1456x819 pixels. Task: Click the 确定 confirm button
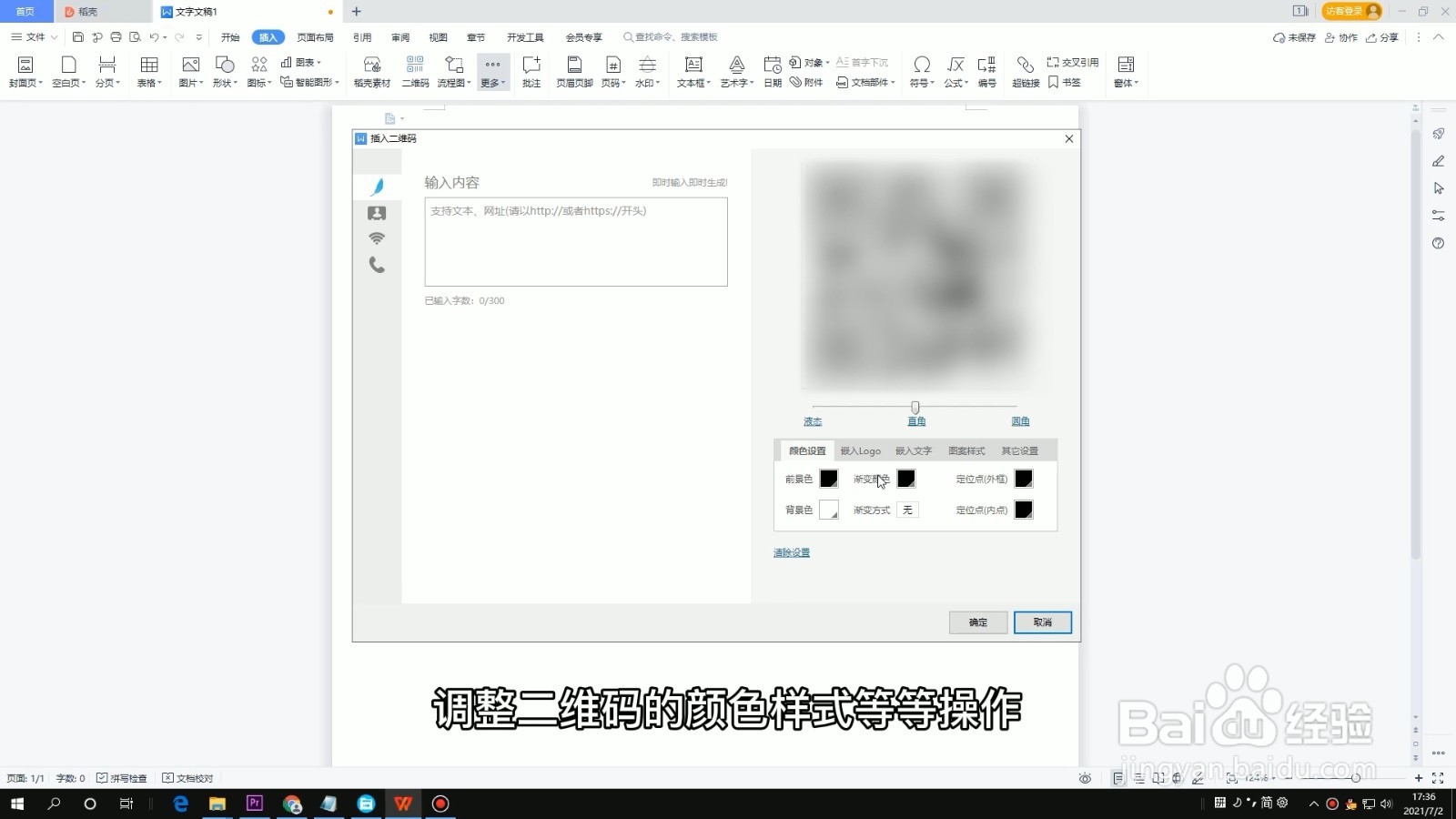pyautogui.click(x=978, y=622)
